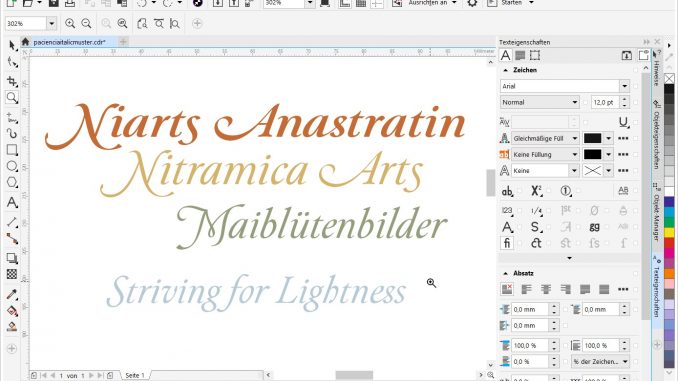
Task: Switch to Frame properties icon
Action: (535, 55)
